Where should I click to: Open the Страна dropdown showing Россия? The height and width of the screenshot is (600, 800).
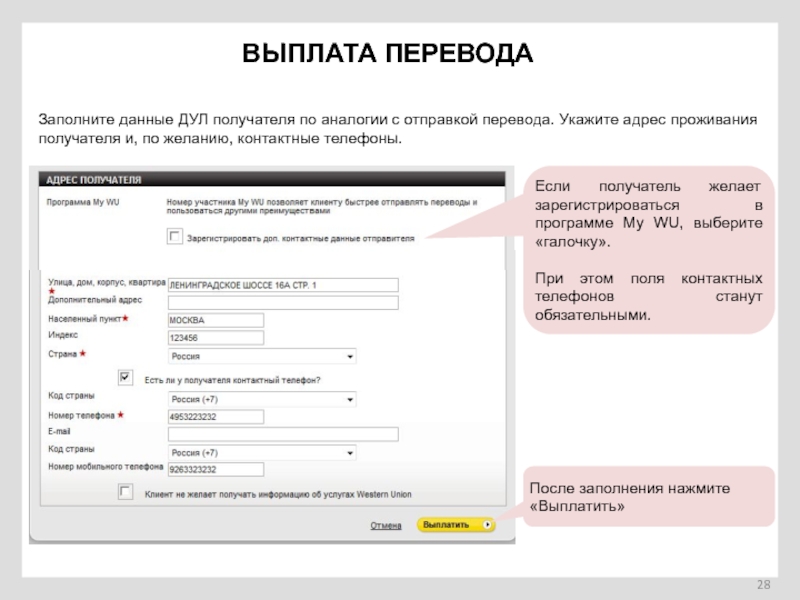(262, 356)
